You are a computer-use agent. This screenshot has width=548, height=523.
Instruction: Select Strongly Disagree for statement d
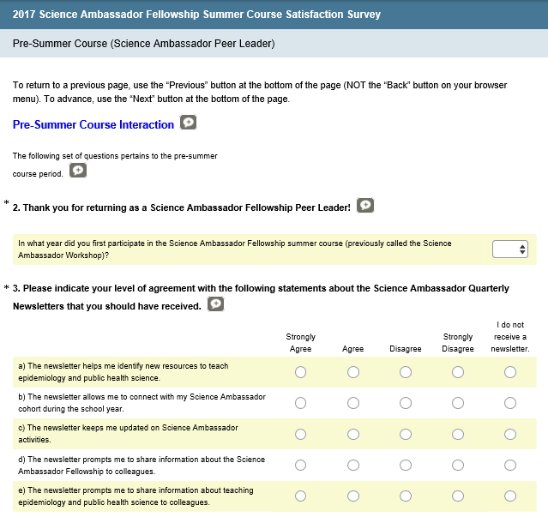[458, 465]
